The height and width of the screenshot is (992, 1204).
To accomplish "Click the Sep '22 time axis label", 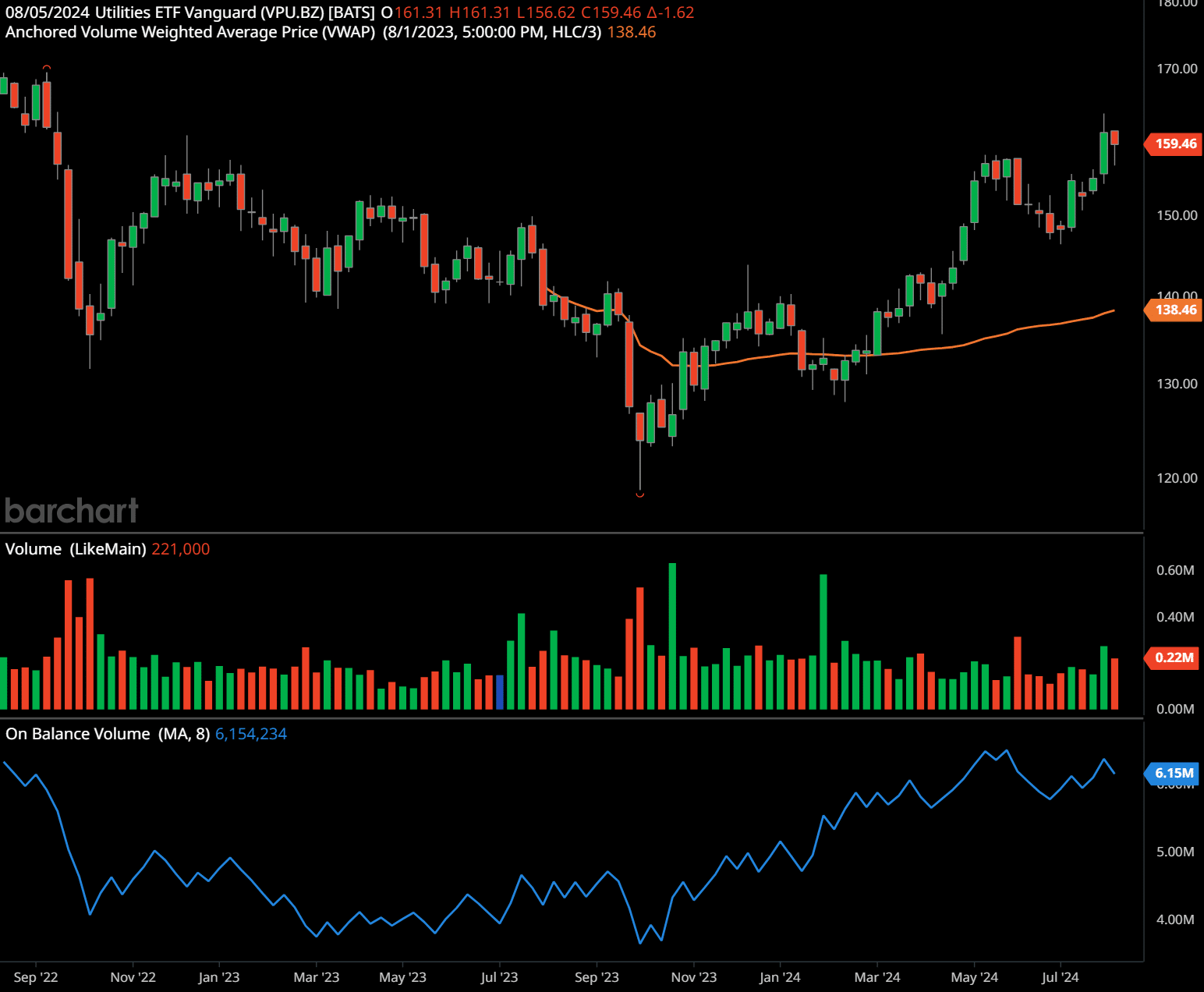I will tap(36, 977).
